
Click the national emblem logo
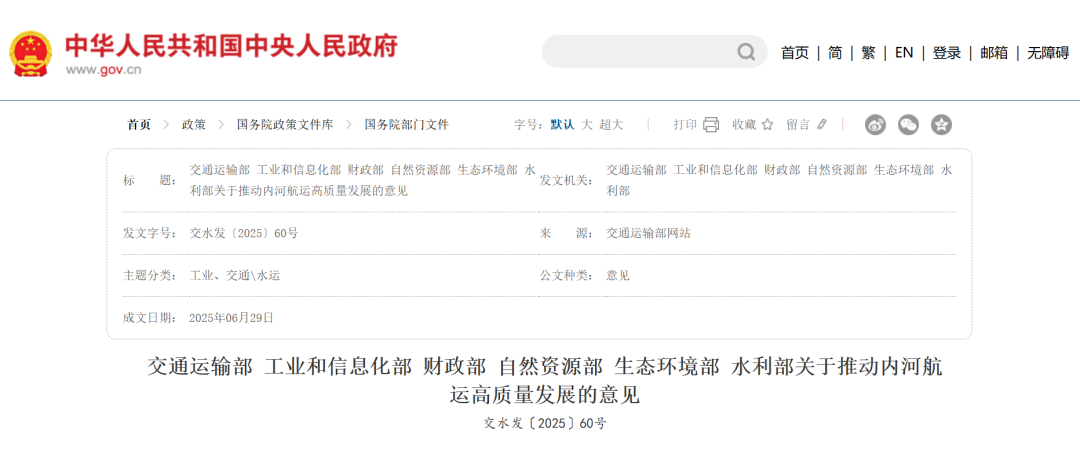[31, 52]
